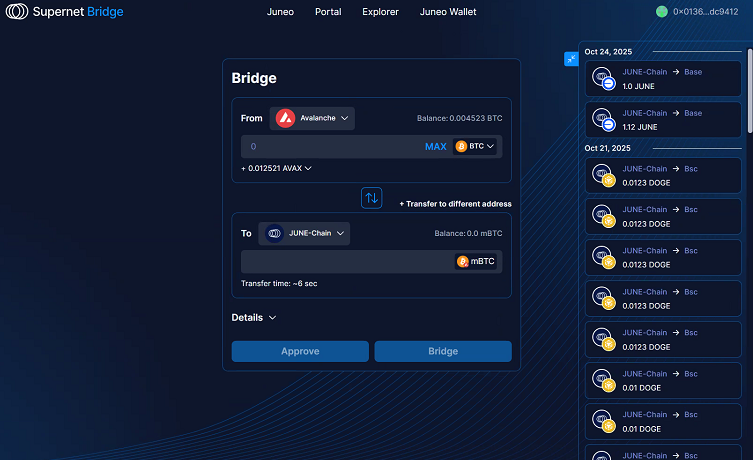Click the Oct 21, 2025 date header
This screenshot has width=753, height=460.
(x=607, y=148)
